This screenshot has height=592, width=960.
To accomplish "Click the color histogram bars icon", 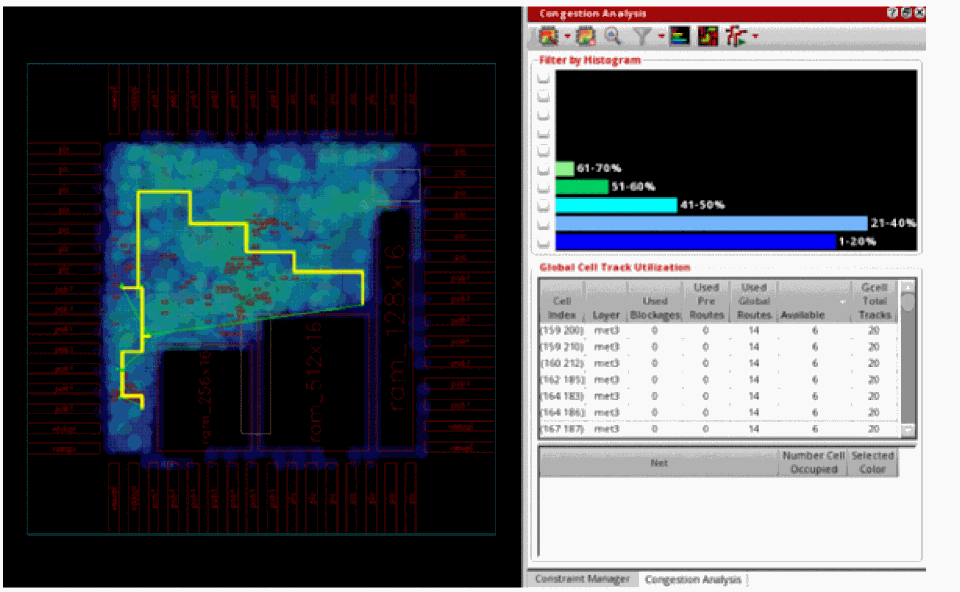I will tap(680, 37).
